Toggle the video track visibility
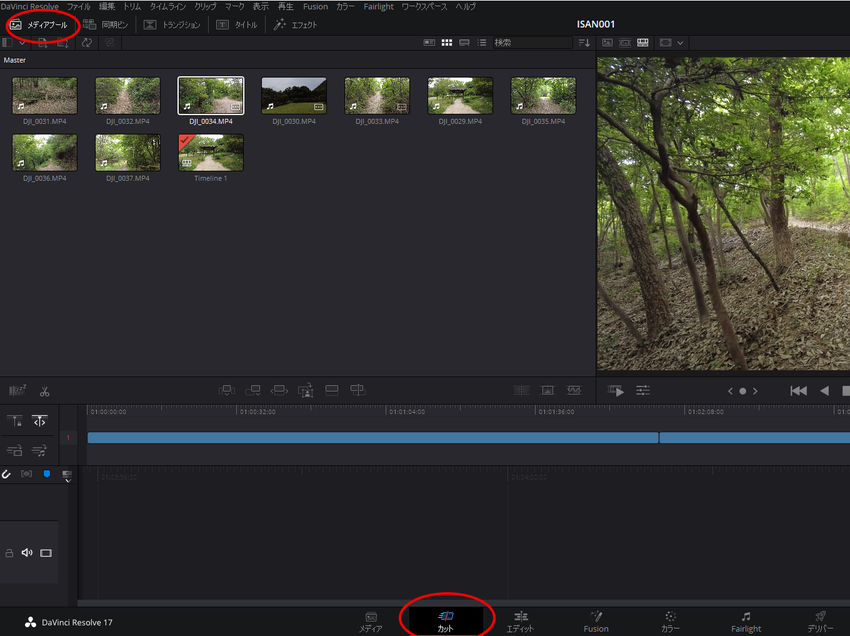Image resolution: width=850 pixels, height=636 pixels. [x=46, y=553]
